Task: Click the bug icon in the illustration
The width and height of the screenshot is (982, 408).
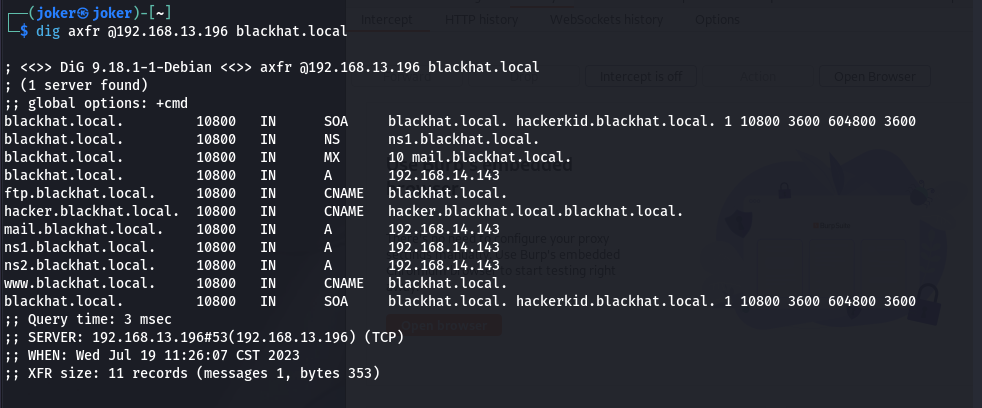Action: [921, 191]
